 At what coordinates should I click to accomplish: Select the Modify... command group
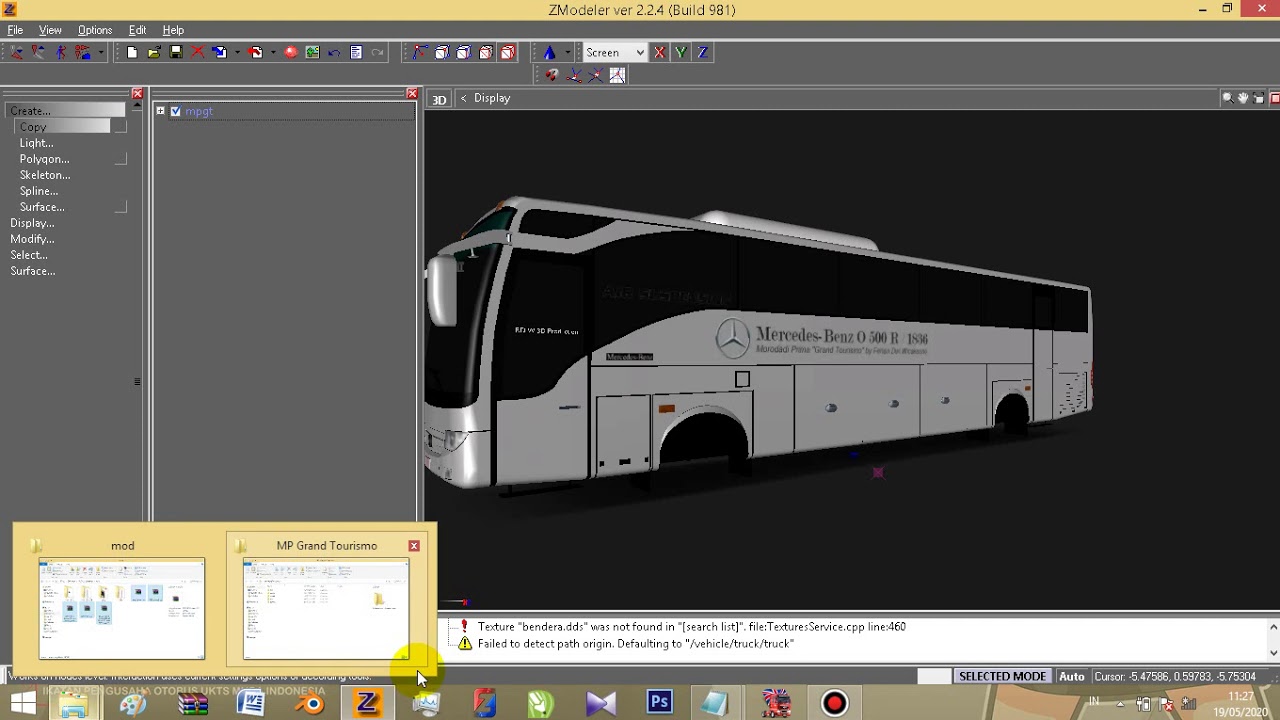[x=32, y=239]
